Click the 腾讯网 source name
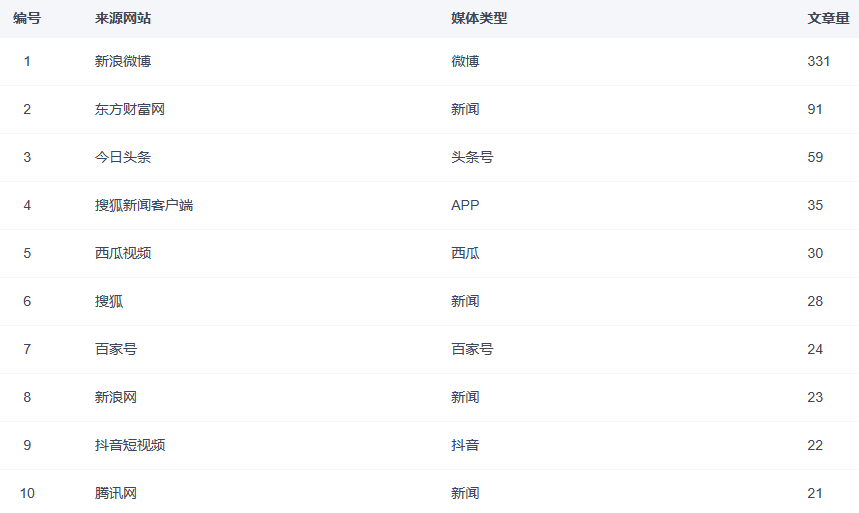The image size is (859, 513). tap(116, 493)
